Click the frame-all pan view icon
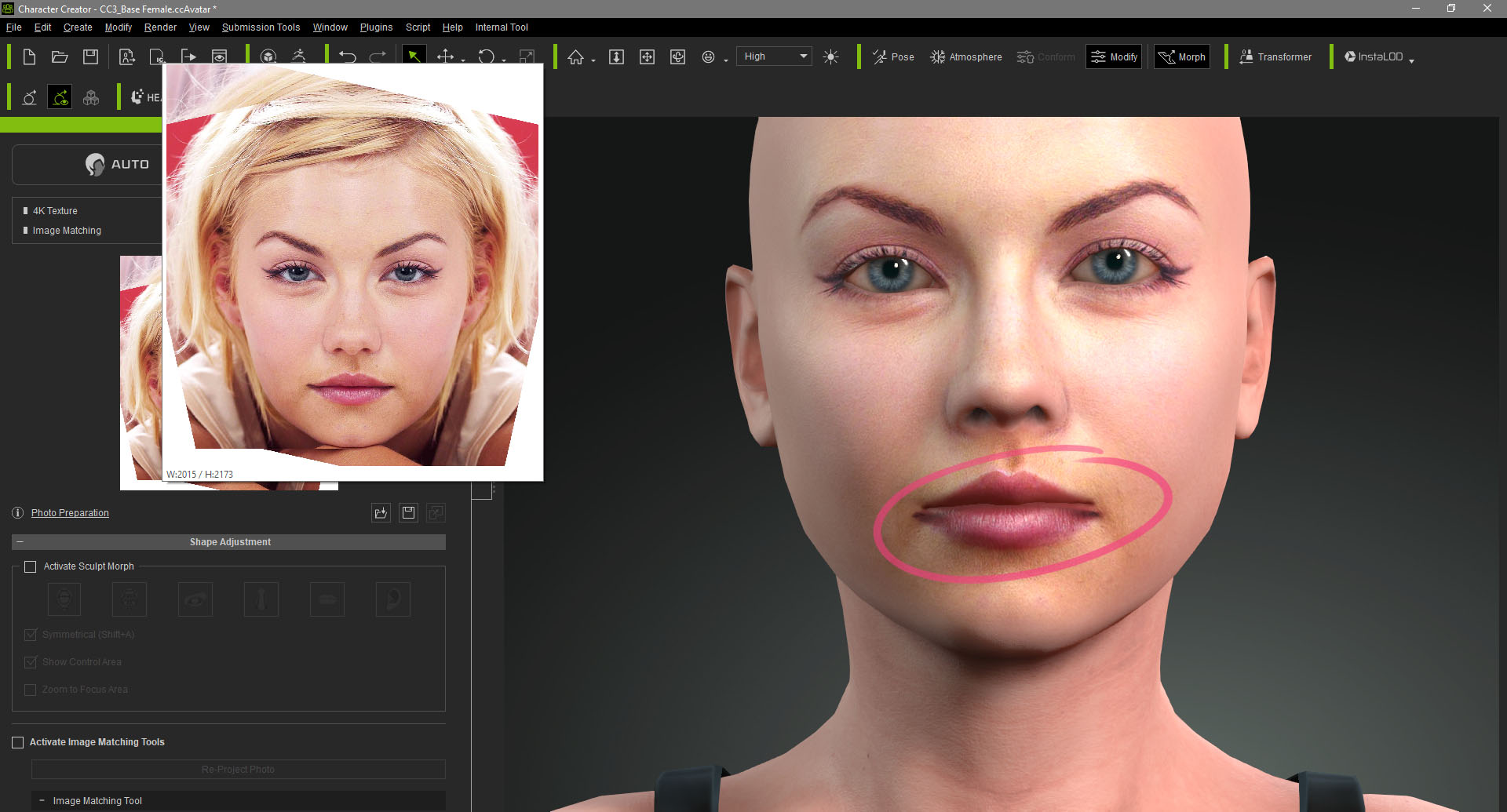Viewport: 1507px width, 812px height. 647,56
